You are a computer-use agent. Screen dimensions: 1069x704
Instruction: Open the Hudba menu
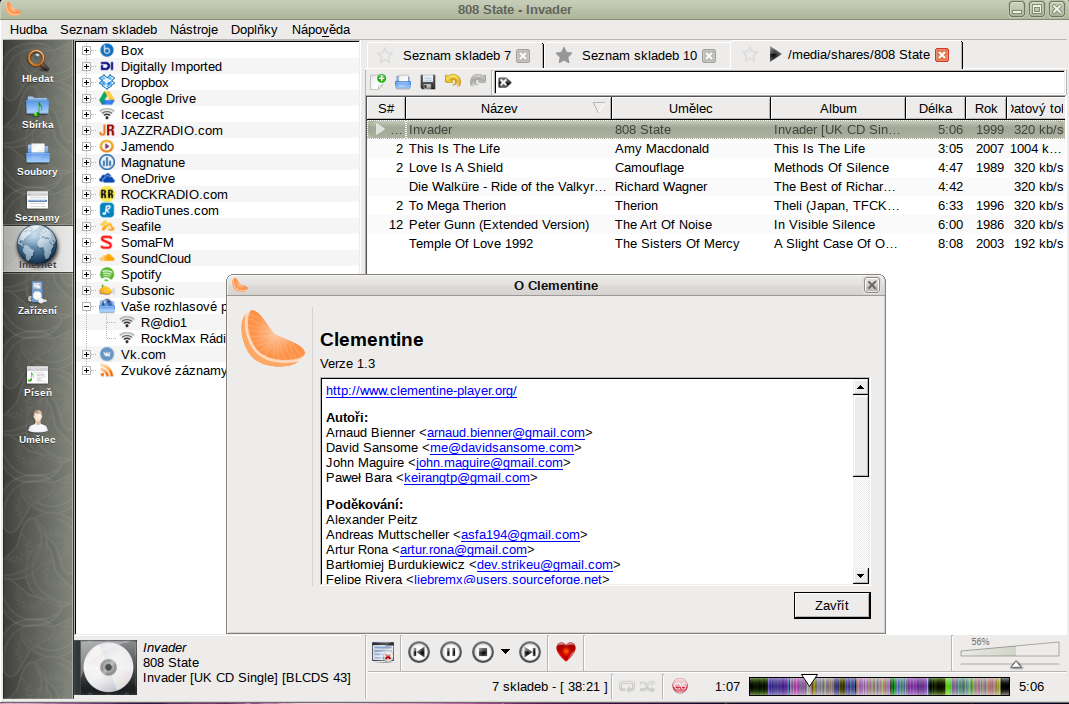29,30
